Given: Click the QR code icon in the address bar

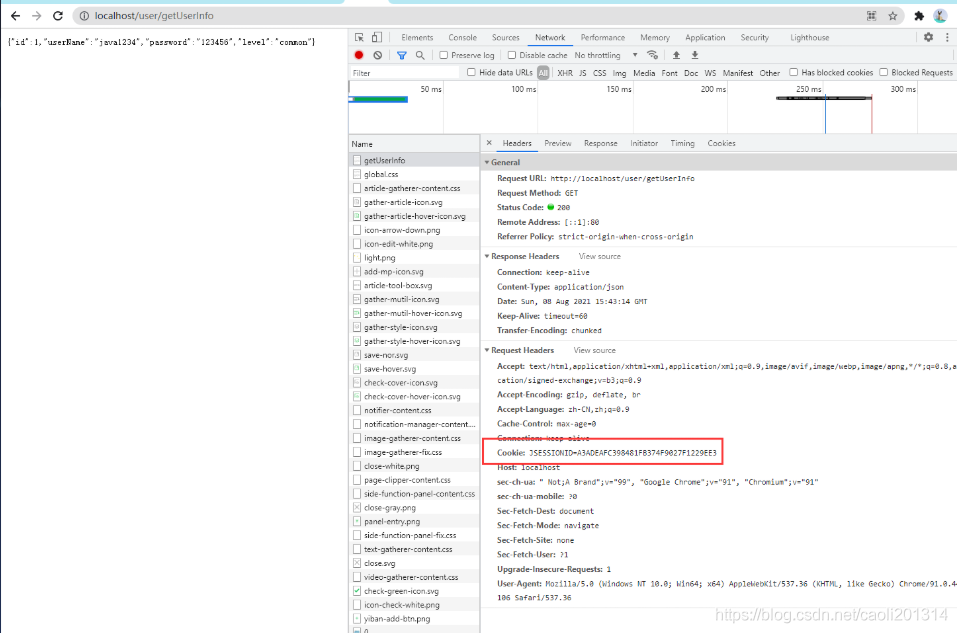Looking at the screenshot, I should pyautogui.click(x=872, y=16).
